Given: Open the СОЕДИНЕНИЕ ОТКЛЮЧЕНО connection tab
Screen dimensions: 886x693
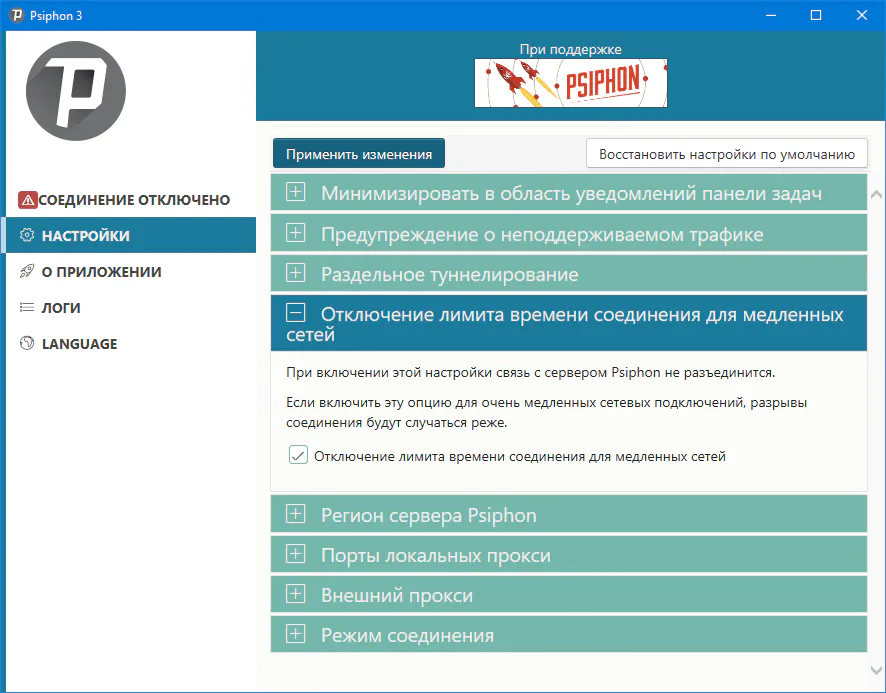Looking at the screenshot, I should click(x=131, y=200).
